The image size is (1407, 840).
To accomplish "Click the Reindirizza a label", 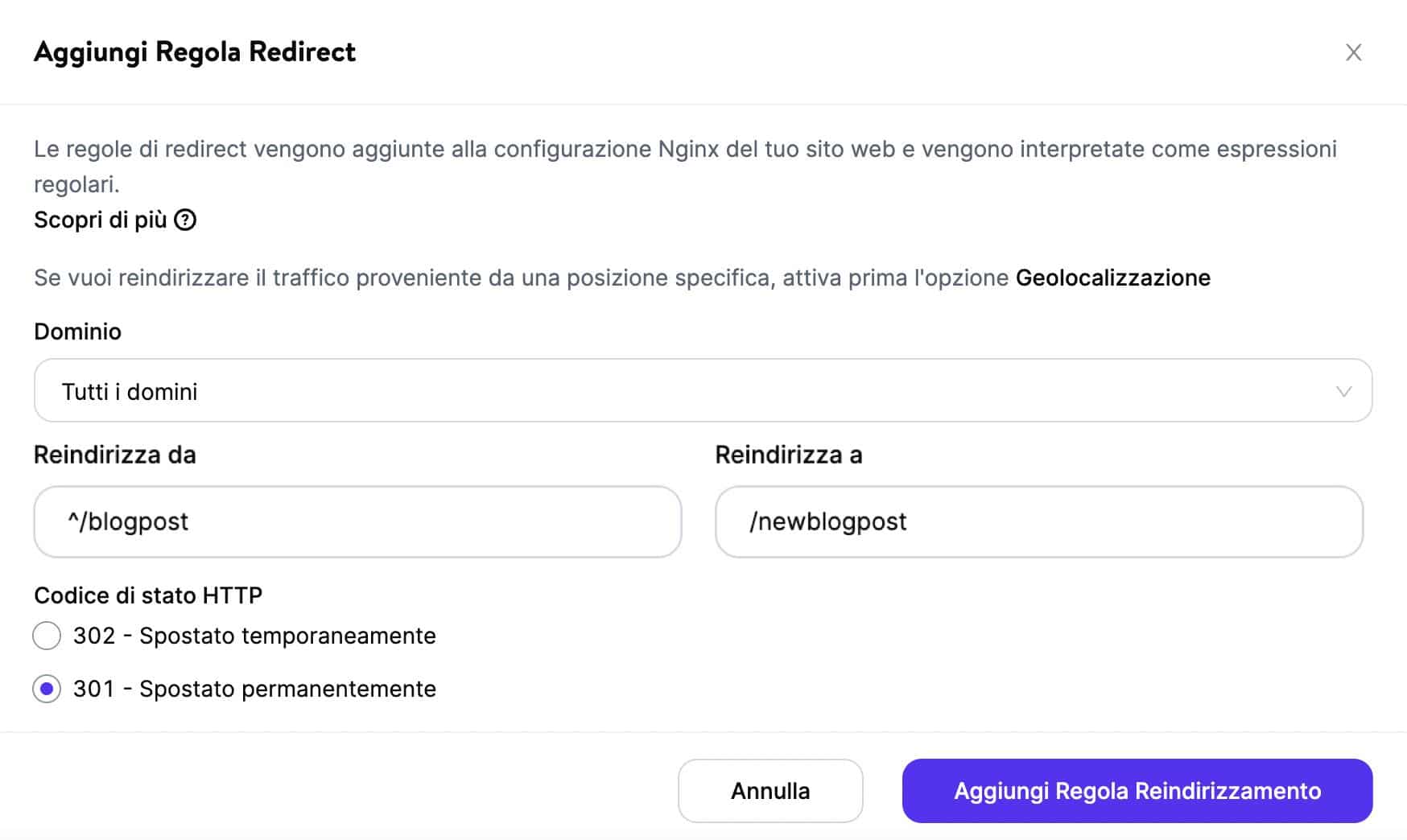I will point(787,455).
